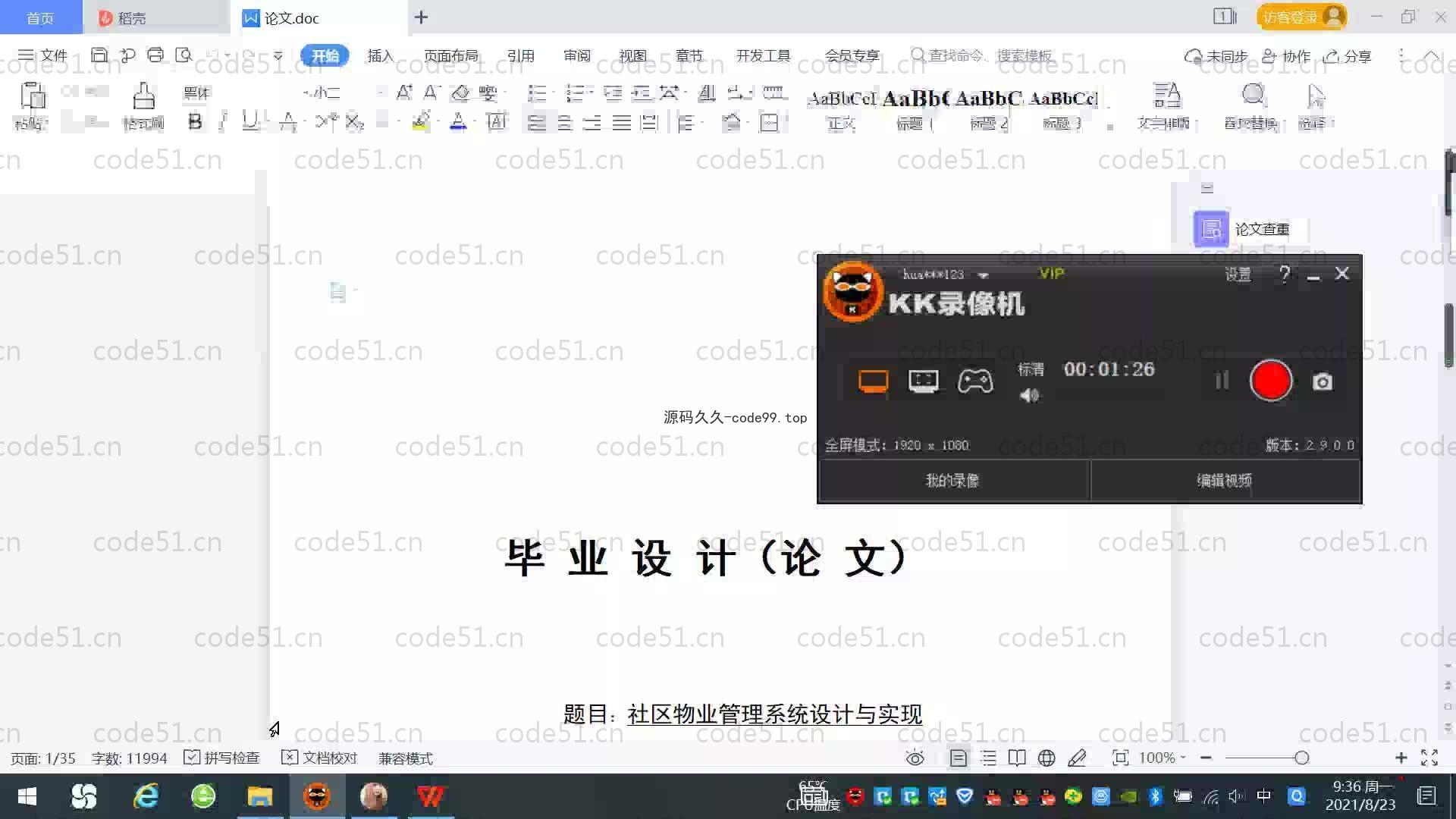Image resolution: width=1456 pixels, height=819 pixels.
Task: Take screenshot with KK camera icon
Action: (1323, 381)
